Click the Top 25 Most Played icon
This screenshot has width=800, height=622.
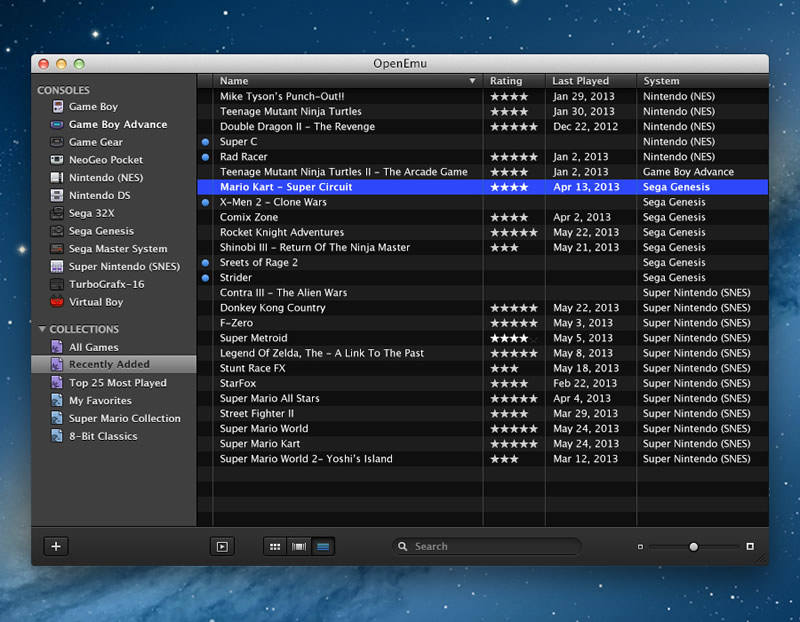[57, 383]
